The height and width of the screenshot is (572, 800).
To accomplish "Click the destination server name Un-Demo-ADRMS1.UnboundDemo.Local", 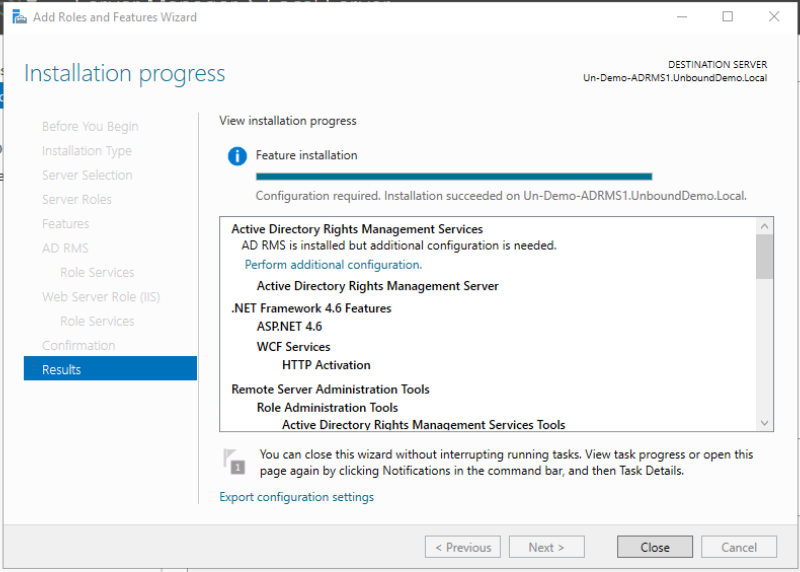I will 675,78.
